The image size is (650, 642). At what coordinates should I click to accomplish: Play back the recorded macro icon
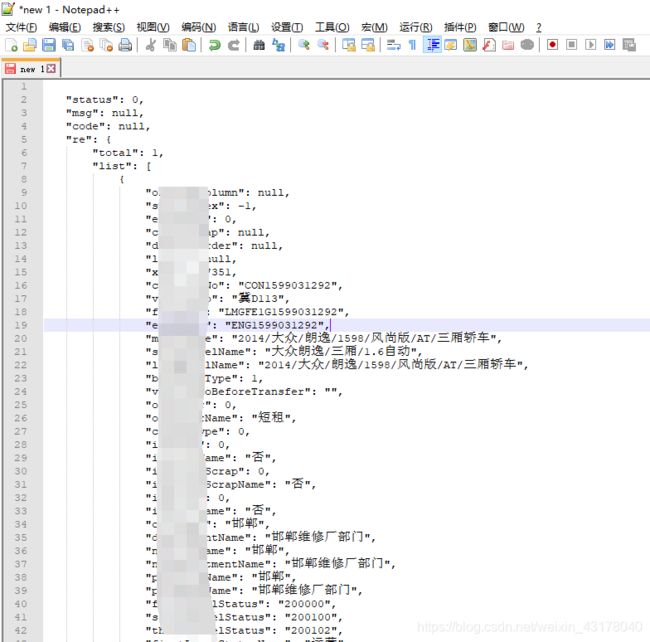(590, 45)
